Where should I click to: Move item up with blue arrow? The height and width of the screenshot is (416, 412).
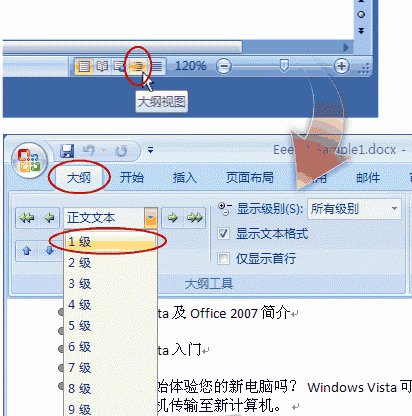tap(27, 250)
